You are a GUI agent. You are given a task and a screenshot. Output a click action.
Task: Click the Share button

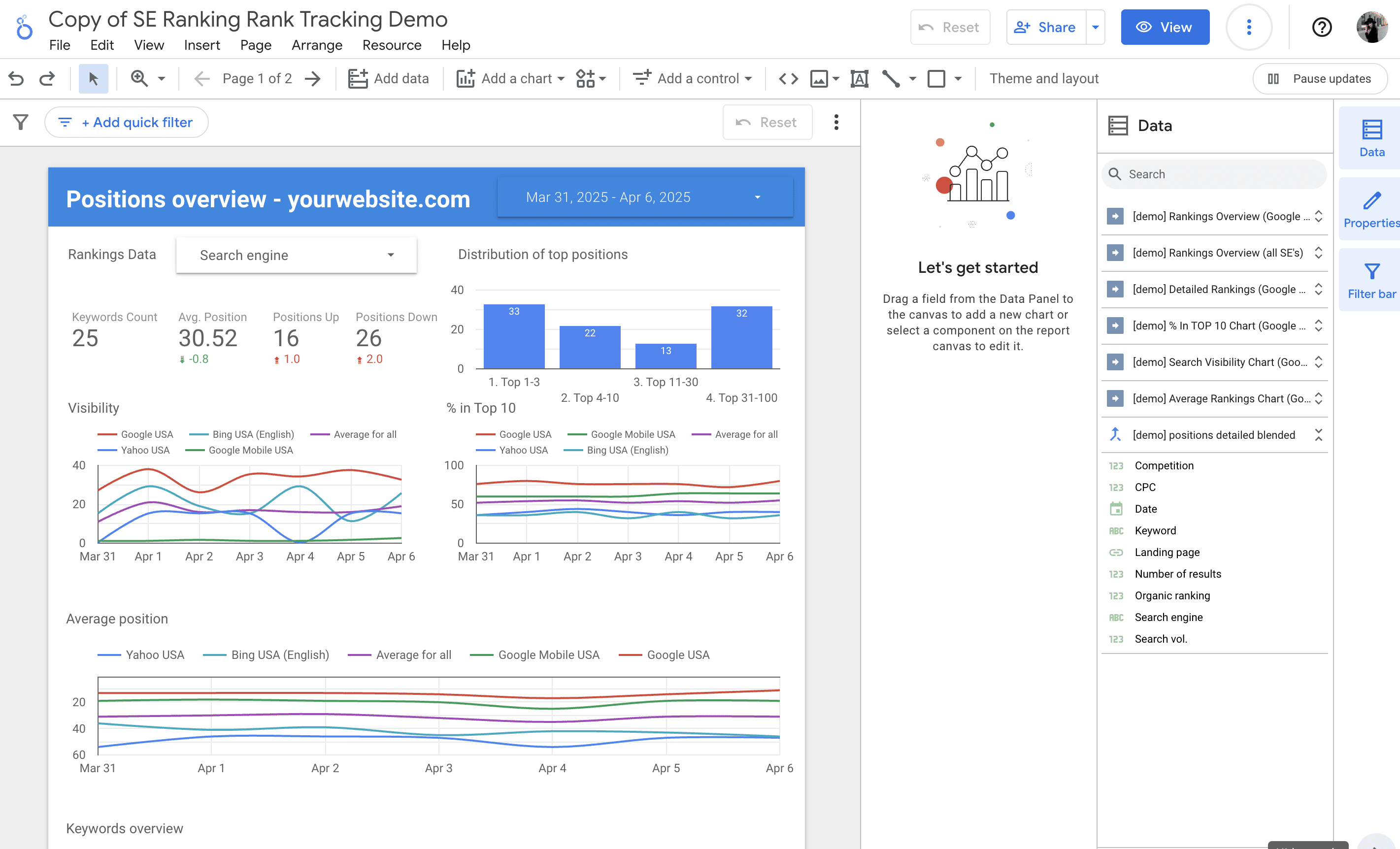1045,27
